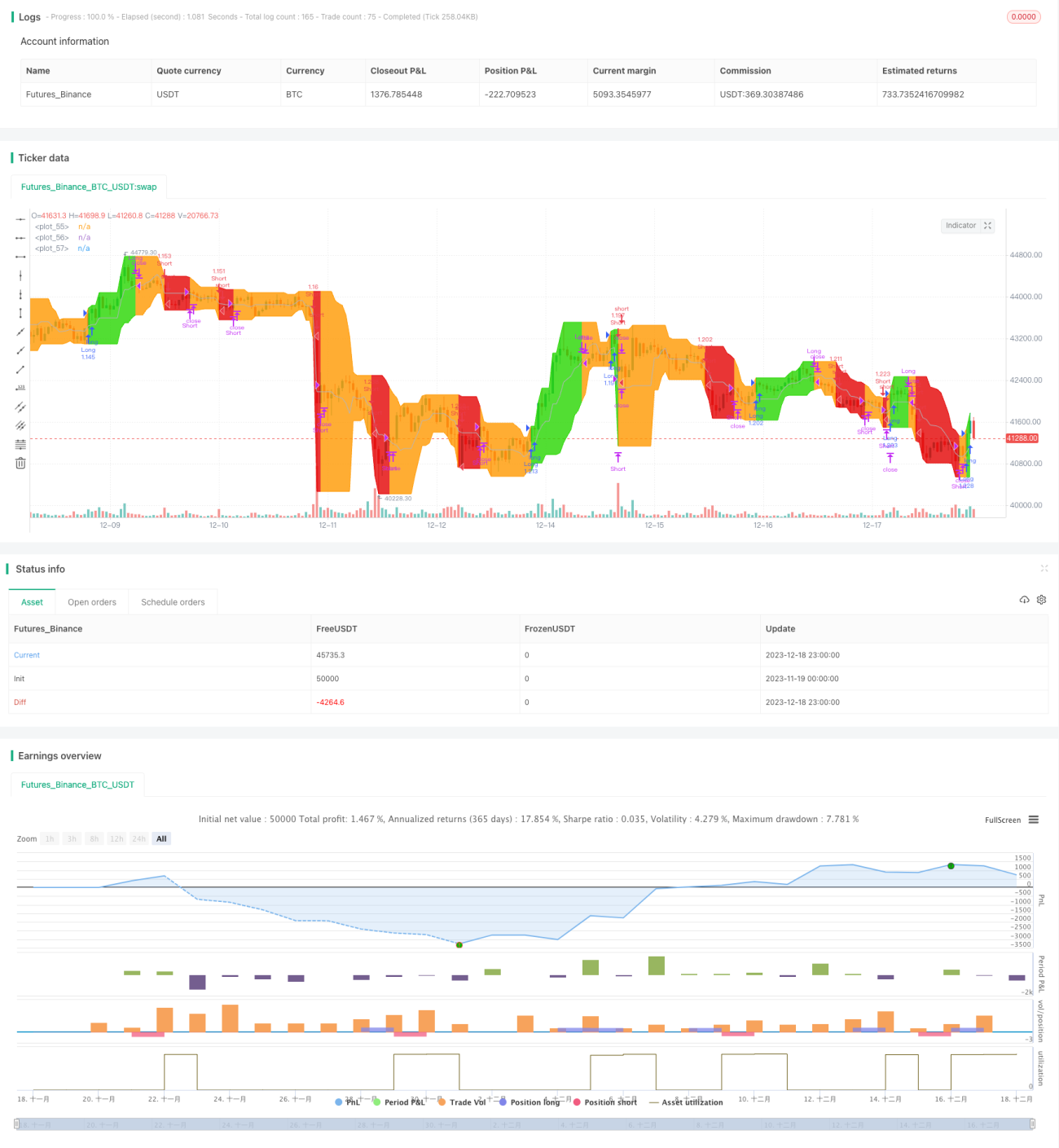
Task: Set earnings chart zoom to 24h
Action: tap(139, 838)
